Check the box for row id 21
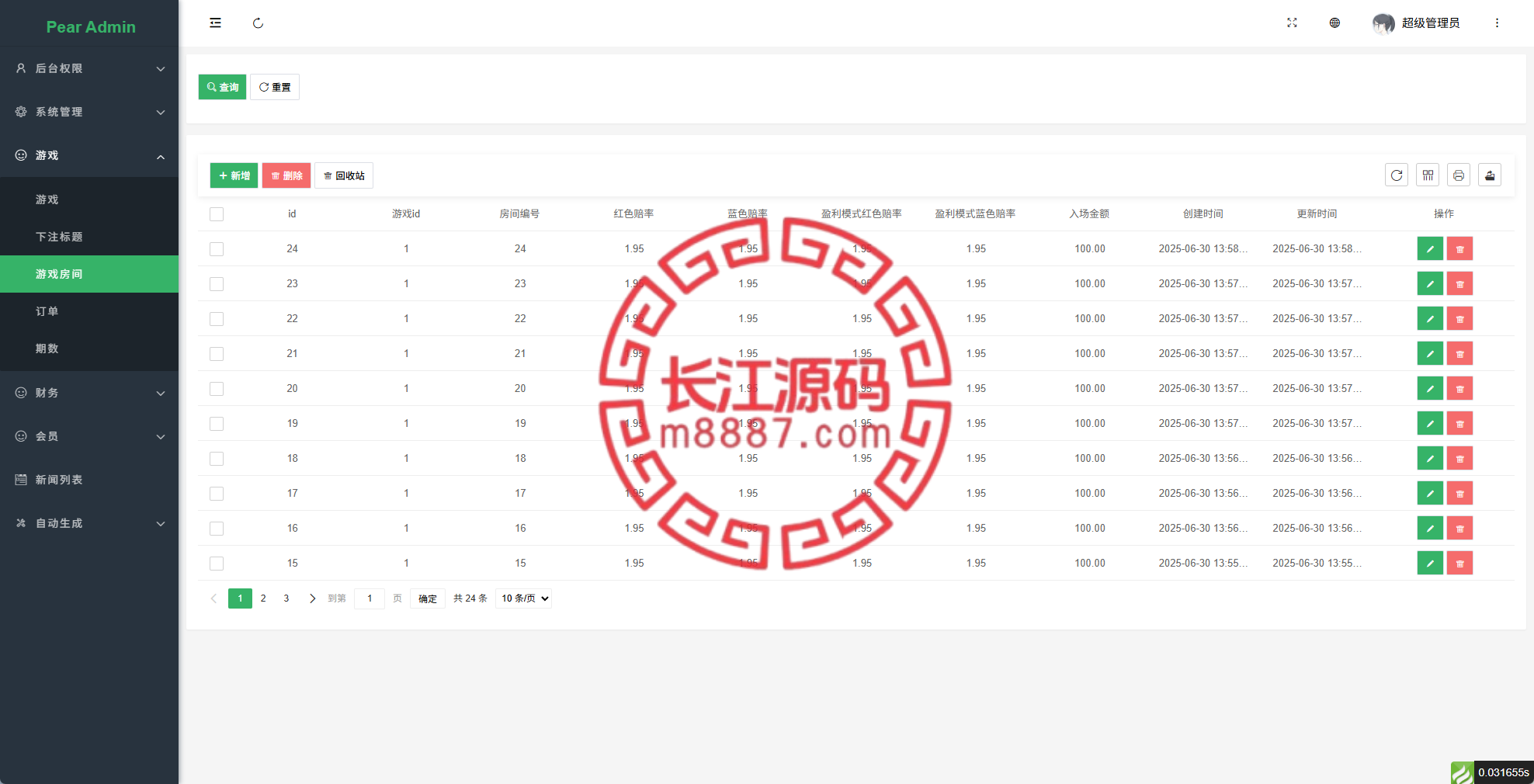The height and width of the screenshot is (784, 1534). click(x=217, y=354)
